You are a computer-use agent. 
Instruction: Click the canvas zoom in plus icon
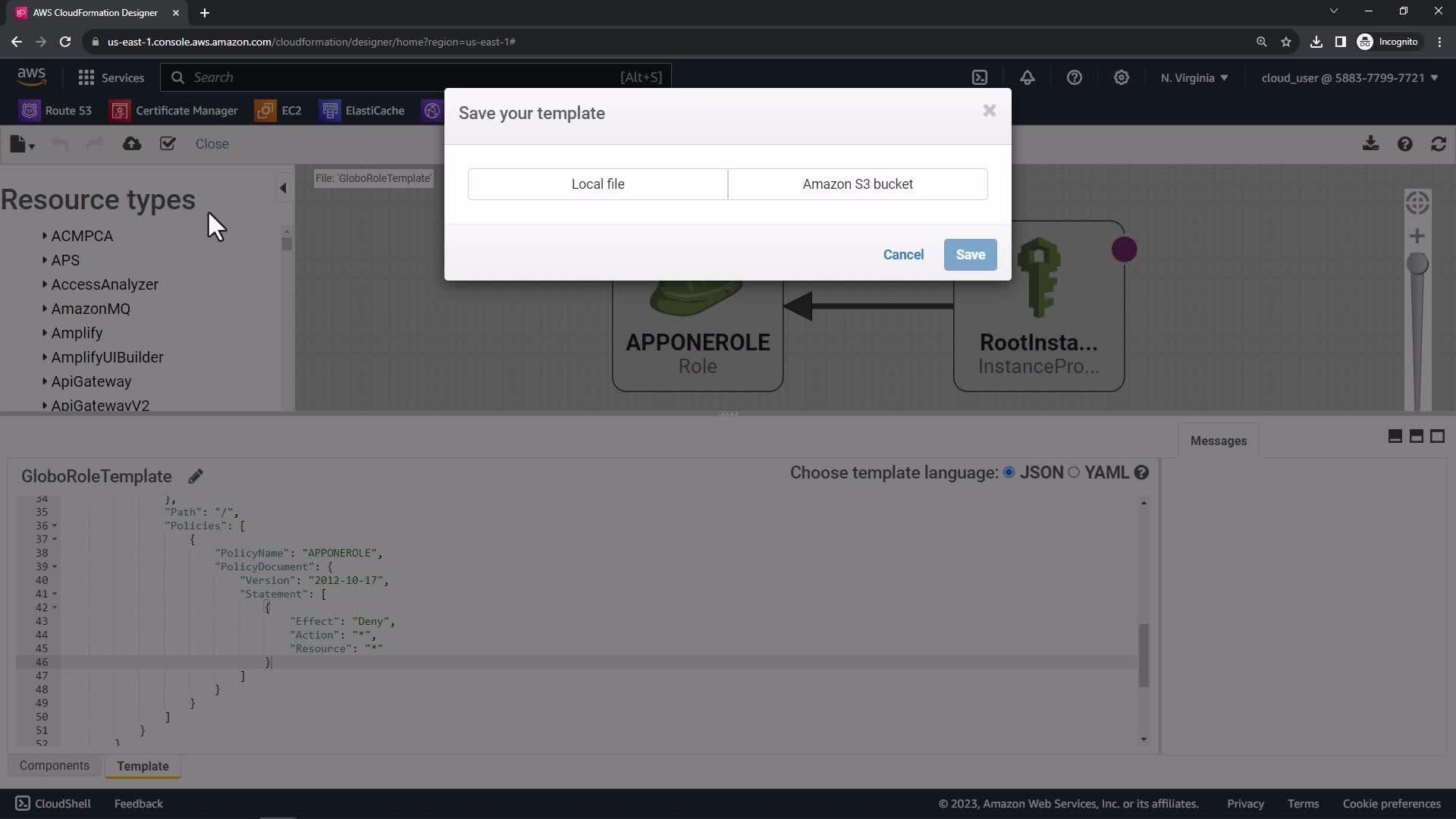pyautogui.click(x=1417, y=237)
